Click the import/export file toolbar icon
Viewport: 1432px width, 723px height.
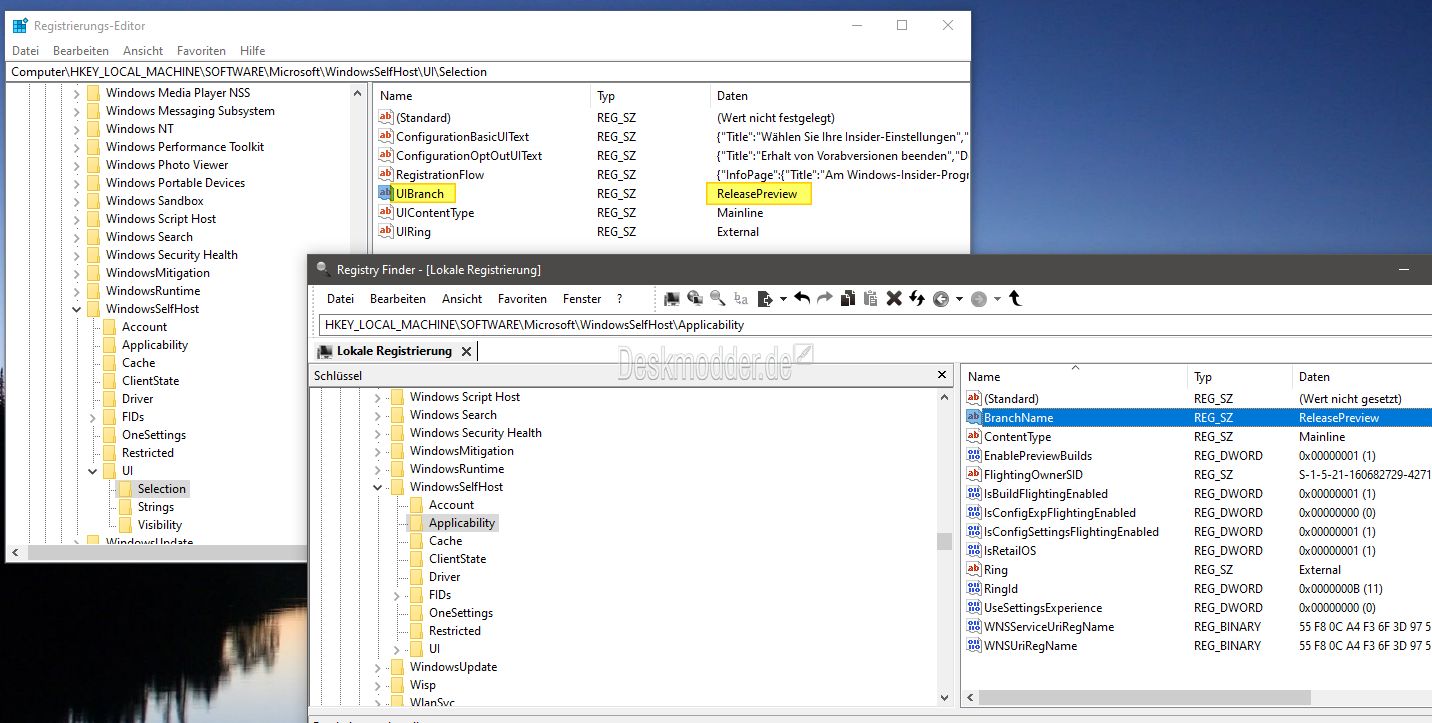point(765,299)
